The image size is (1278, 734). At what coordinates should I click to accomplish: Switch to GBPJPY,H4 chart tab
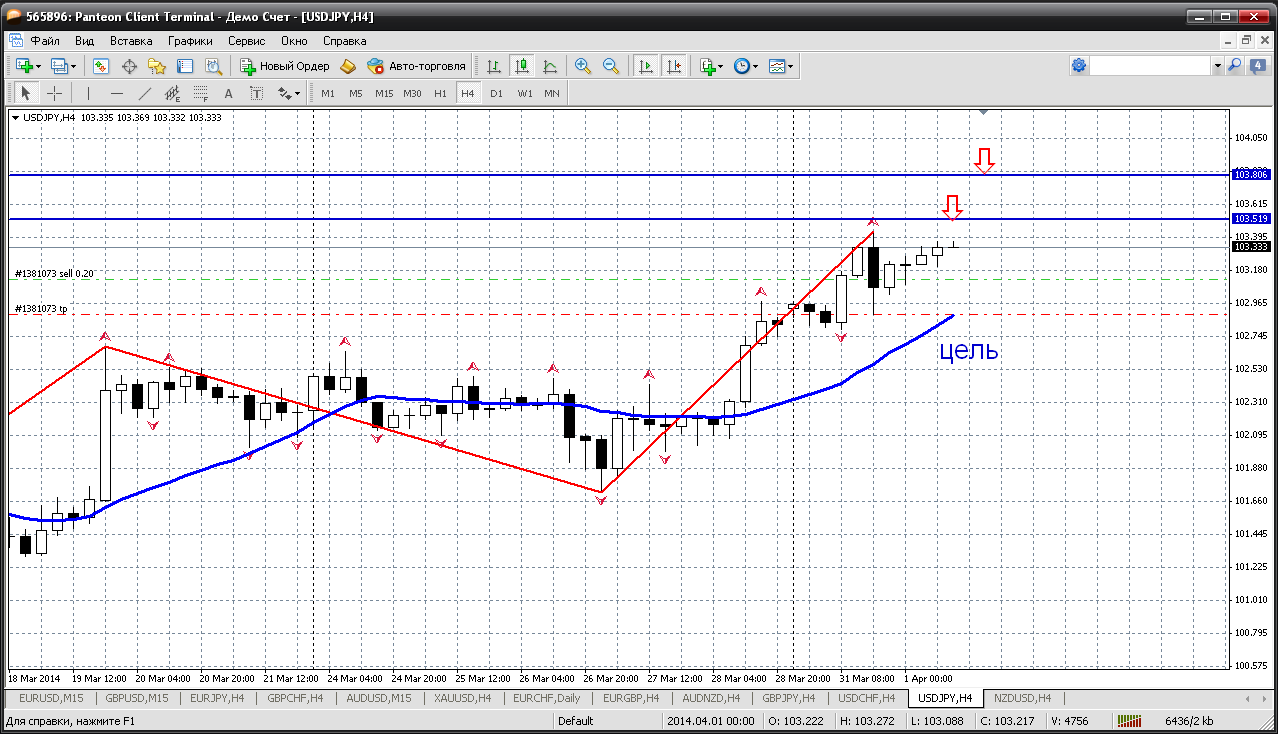(789, 698)
